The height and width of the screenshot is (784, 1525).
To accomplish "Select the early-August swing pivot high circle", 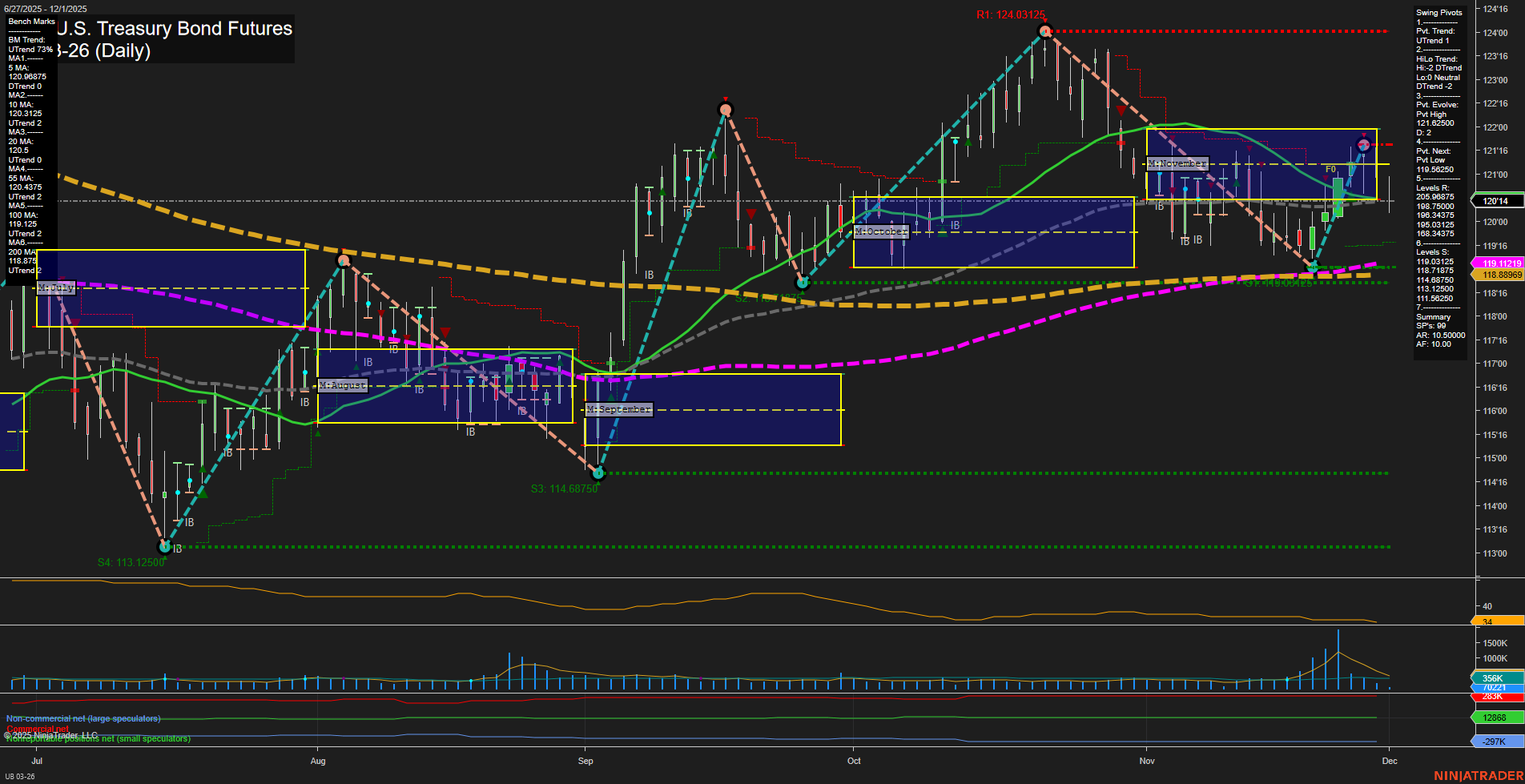I will coord(344,260).
